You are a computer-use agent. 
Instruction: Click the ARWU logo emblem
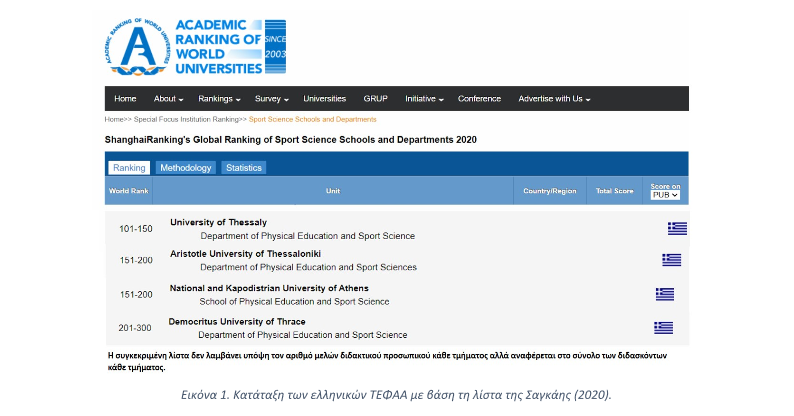137,47
